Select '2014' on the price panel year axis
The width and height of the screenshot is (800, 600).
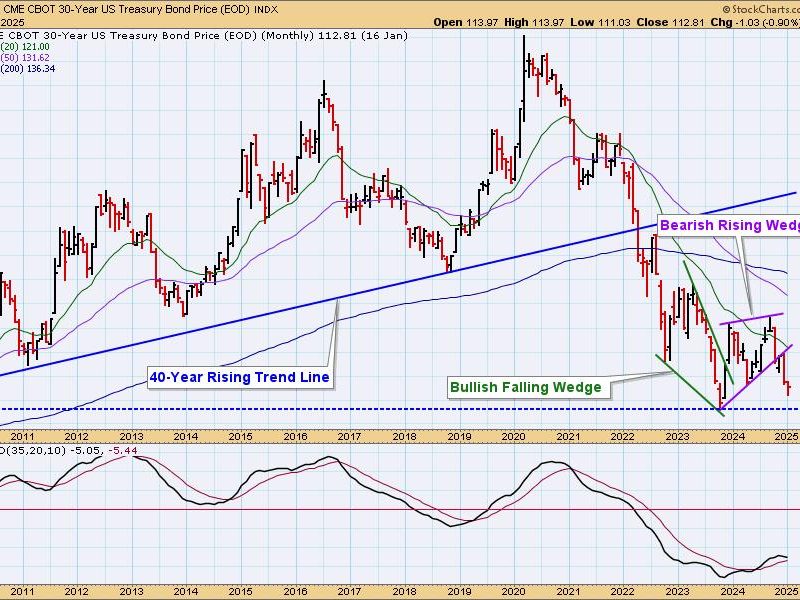(186, 437)
